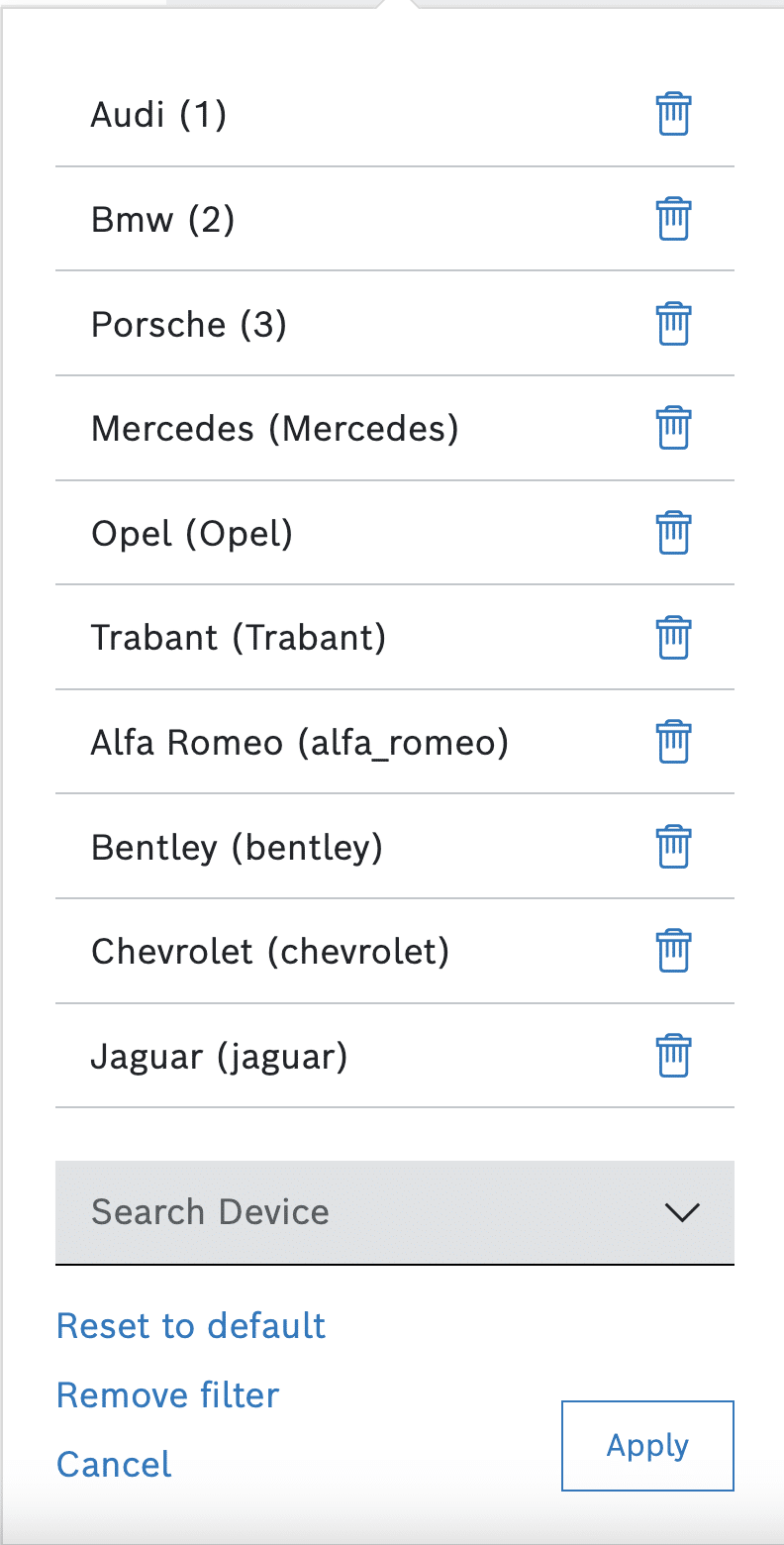The height and width of the screenshot is (1545, 784).
Task: Click the Reset to default link
Action: (191, 1325)
